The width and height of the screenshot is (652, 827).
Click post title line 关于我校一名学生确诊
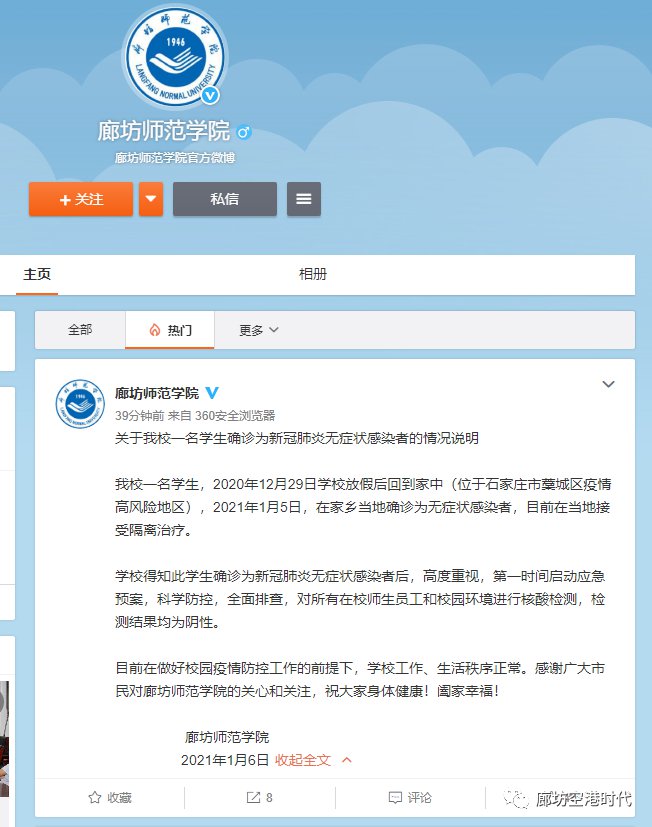tap(297, 438)
